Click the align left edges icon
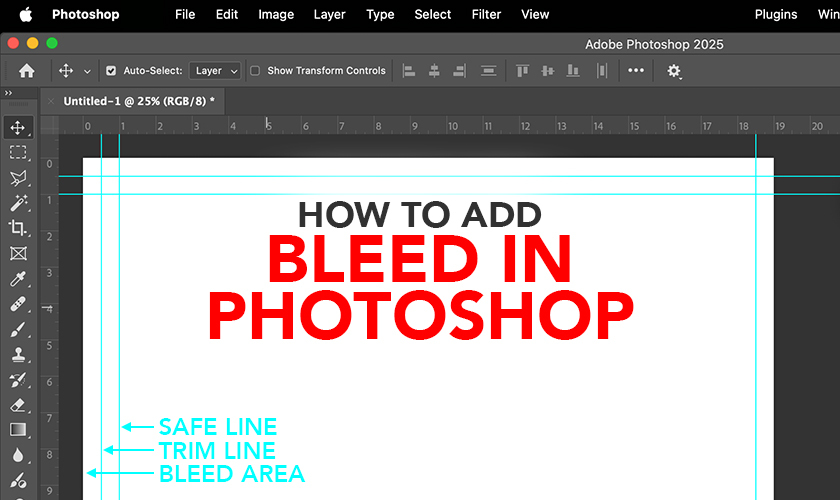This screenshot has width=840, height=500. (x=409, y=71)
